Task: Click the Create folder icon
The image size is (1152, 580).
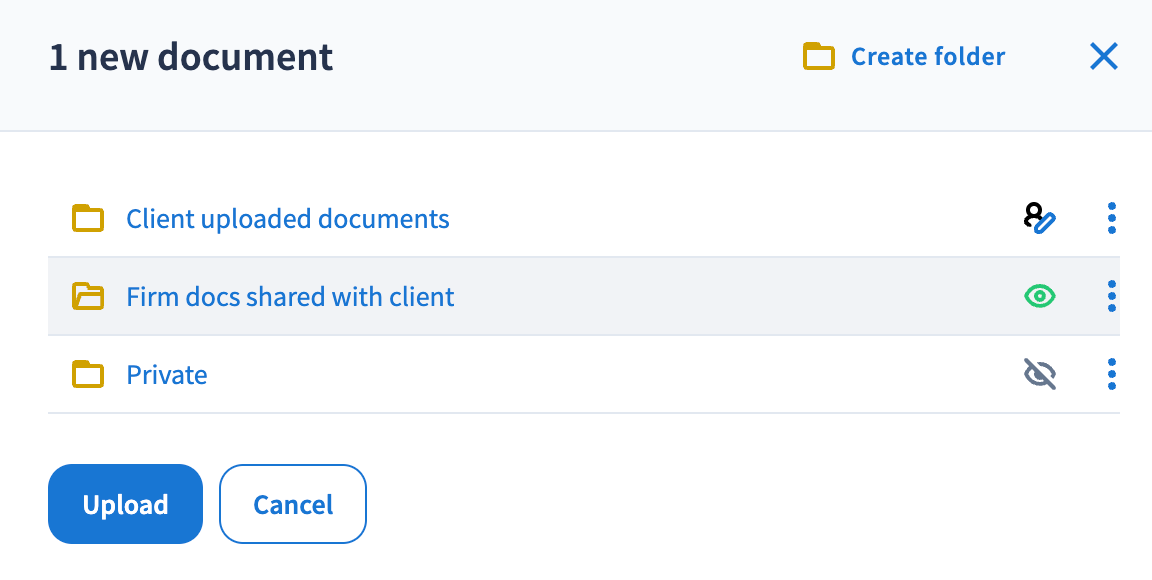Action: pos(819,57)
